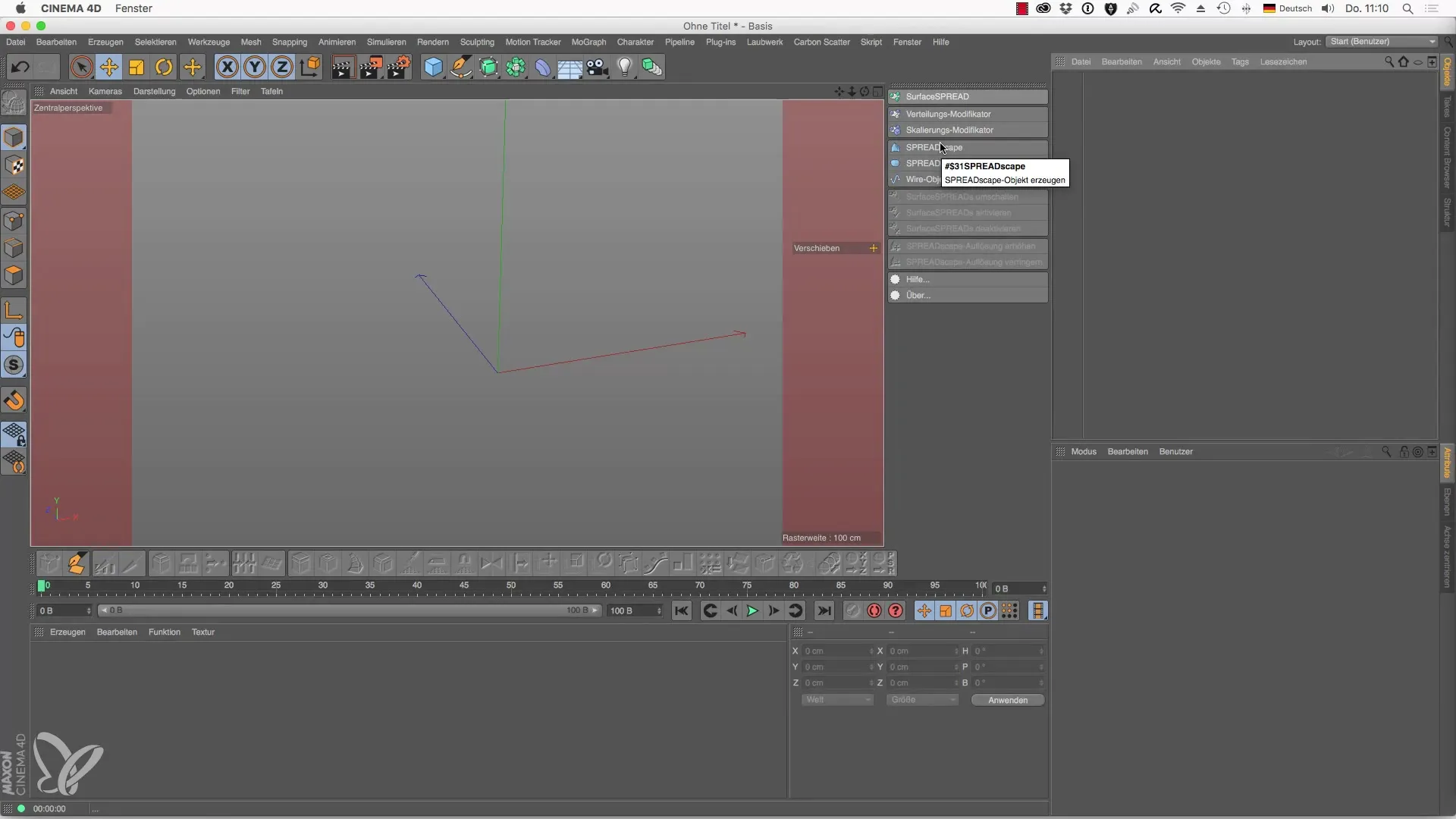Toggle position keyframe recording icon
The height and width of the screenshot is (819, 1456).
[924, 611]
